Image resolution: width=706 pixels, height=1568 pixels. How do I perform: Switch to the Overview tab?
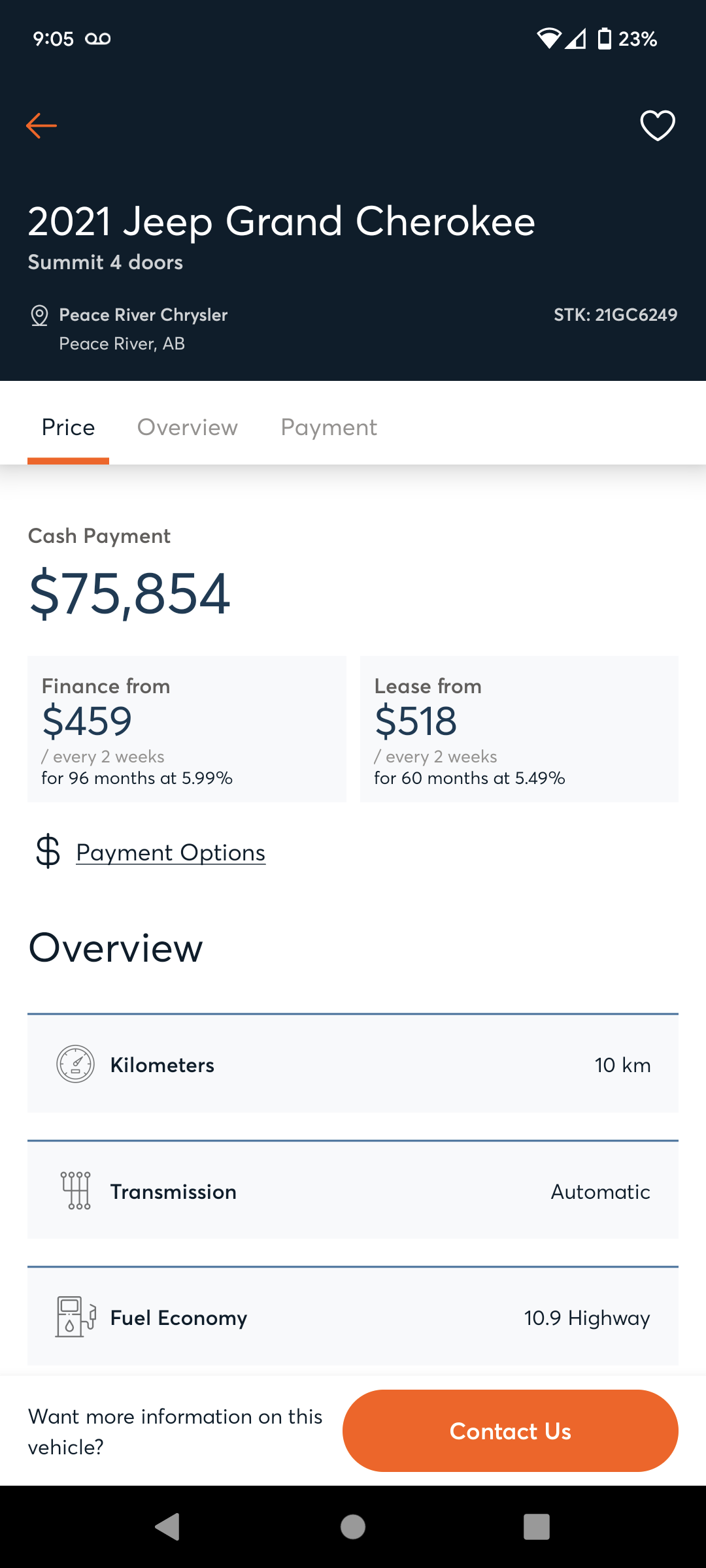tap(188, 427)
